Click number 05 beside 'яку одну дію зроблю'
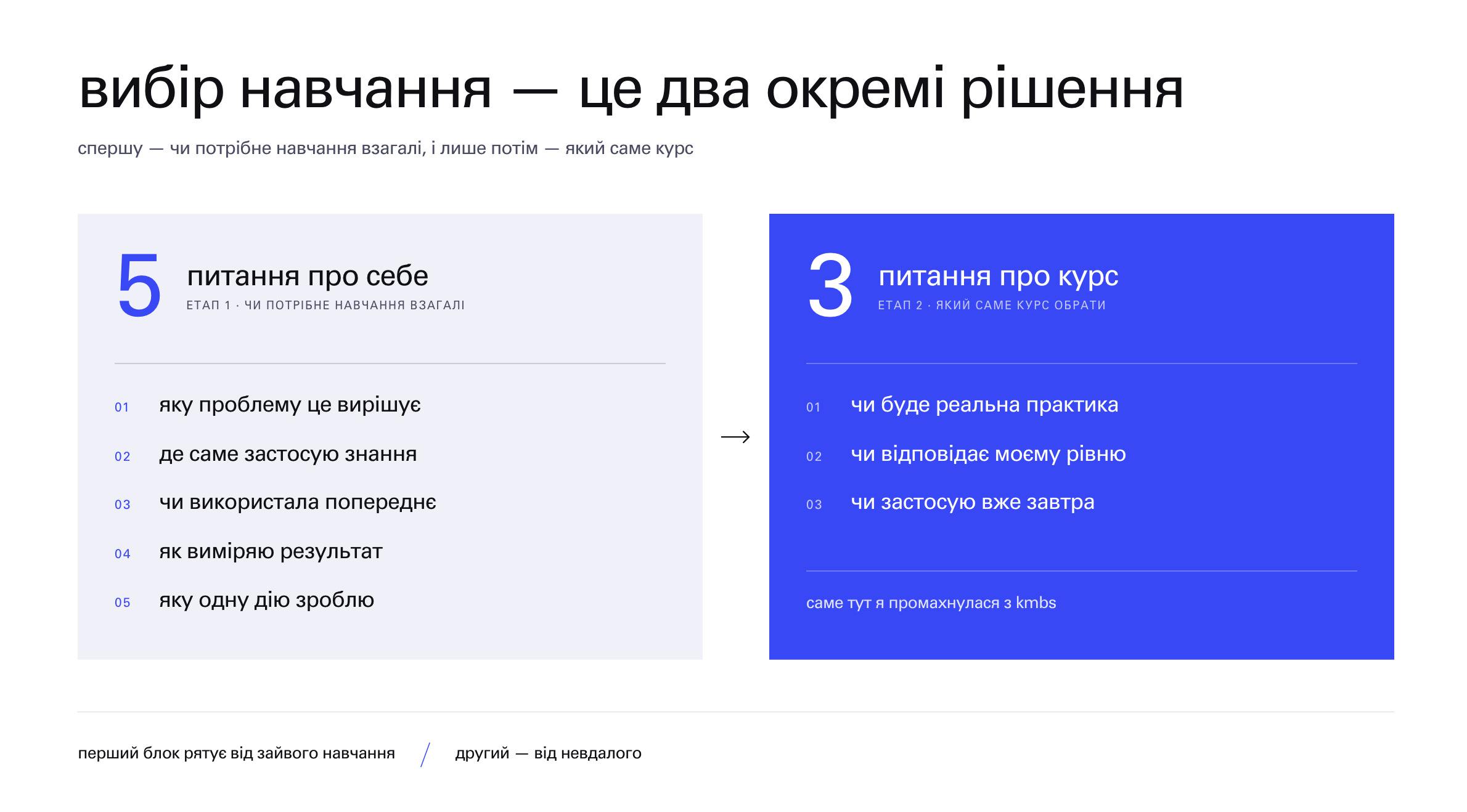This screenshot has height=812, width=1467. 123,603
